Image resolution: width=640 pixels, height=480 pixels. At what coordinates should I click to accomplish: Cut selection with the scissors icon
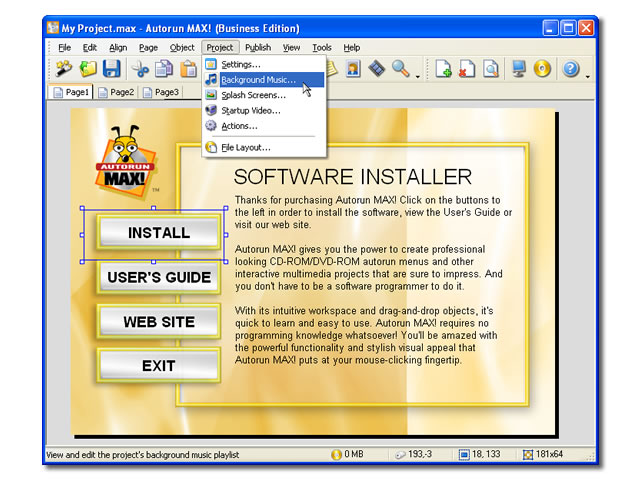140,69
